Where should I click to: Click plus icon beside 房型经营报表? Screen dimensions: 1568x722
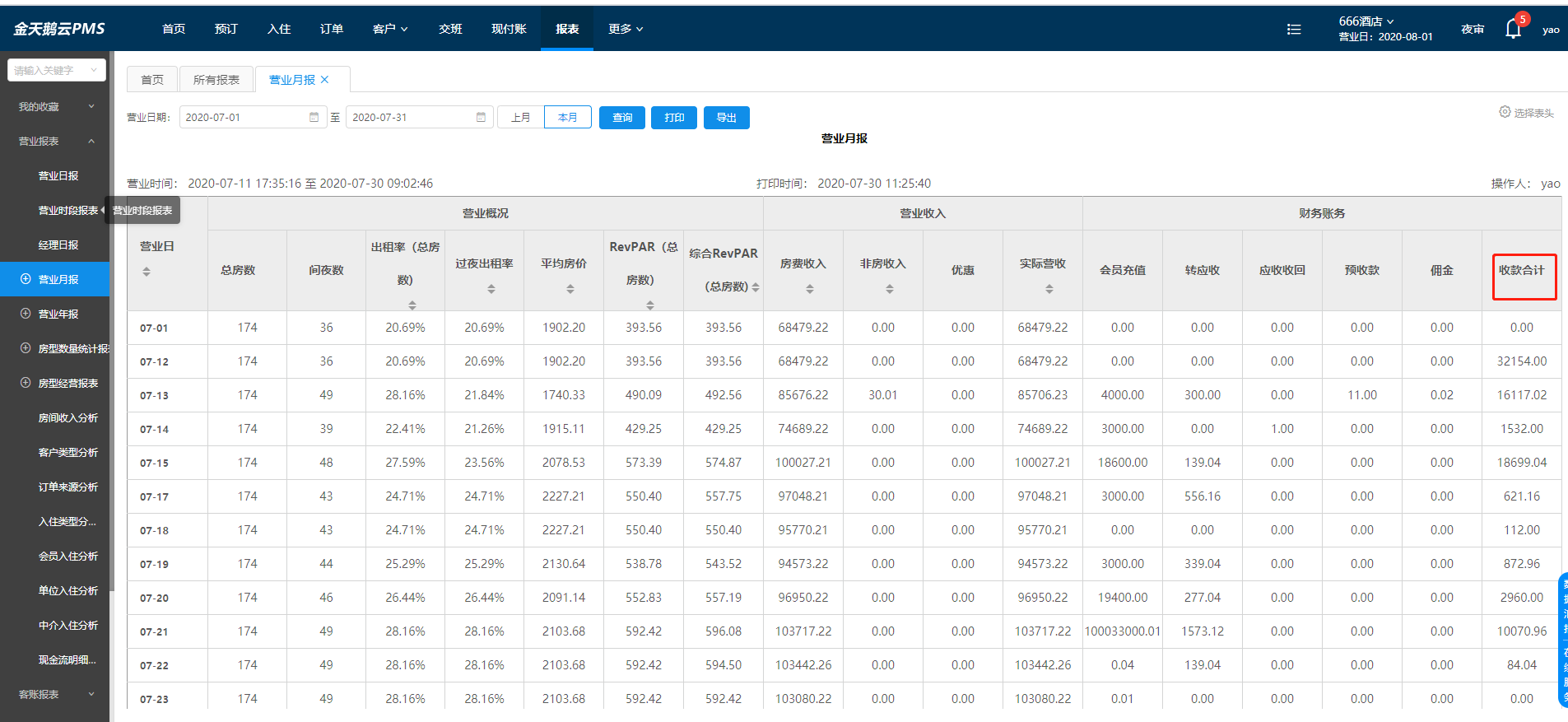click(x=26, y=383)
